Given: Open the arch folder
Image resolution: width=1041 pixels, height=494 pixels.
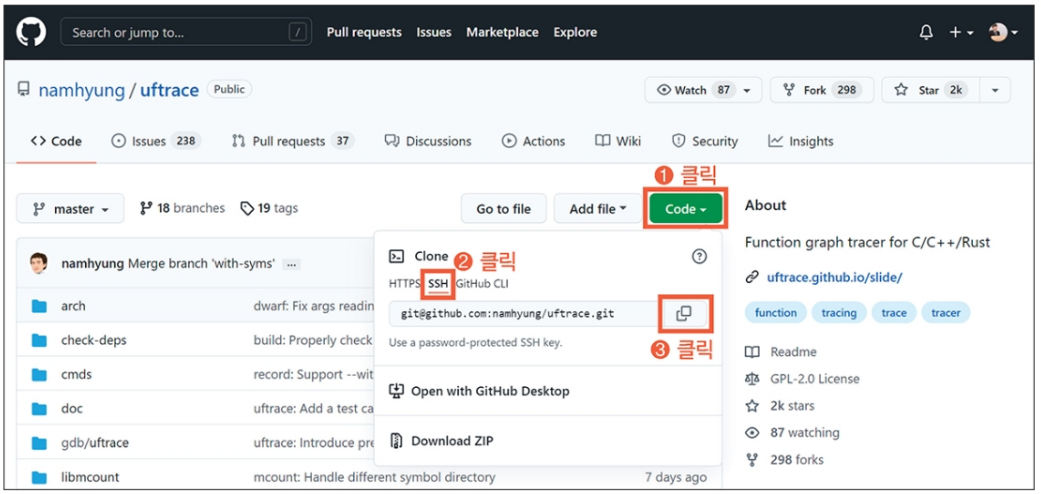Looking at the screenshot, I should [73, 306].
